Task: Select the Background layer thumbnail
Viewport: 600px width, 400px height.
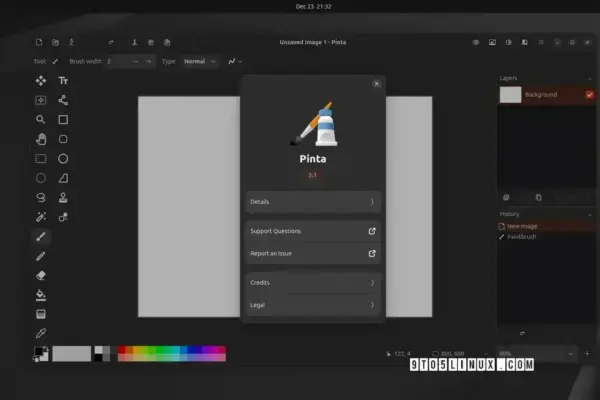Action: pos(510,95)
